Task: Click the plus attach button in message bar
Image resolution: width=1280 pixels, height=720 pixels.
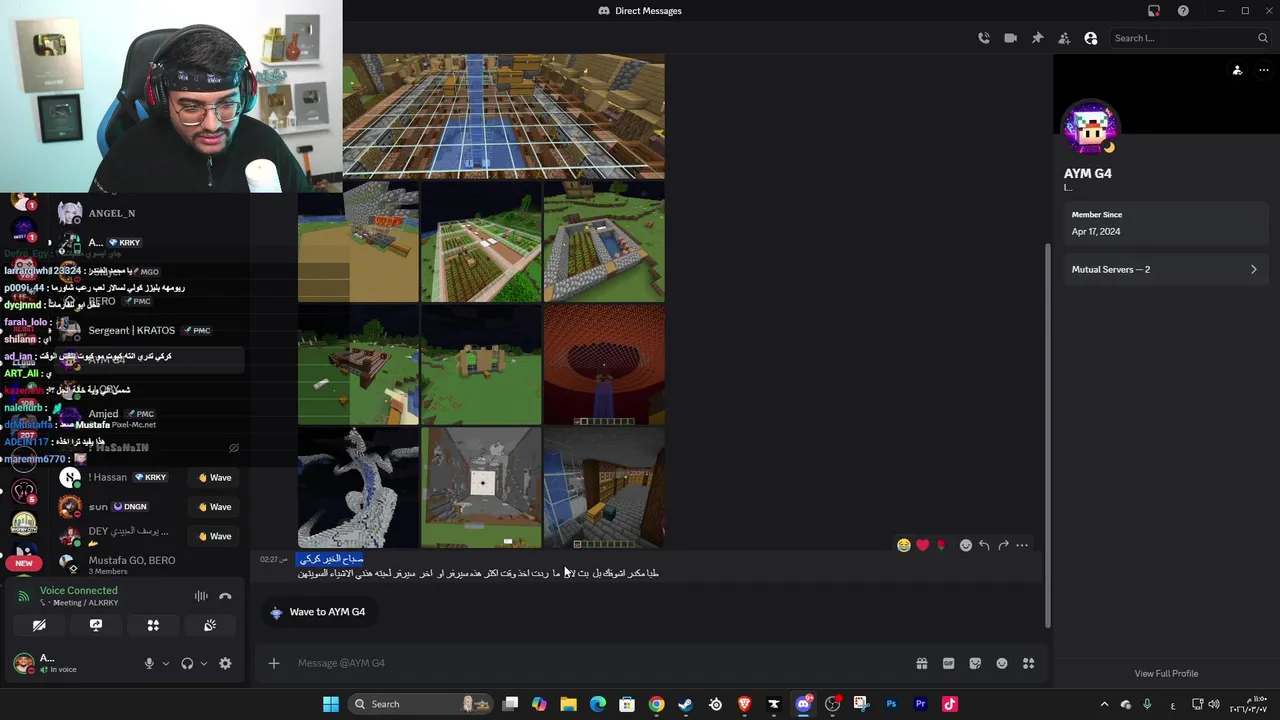Action: click(273, 663)
